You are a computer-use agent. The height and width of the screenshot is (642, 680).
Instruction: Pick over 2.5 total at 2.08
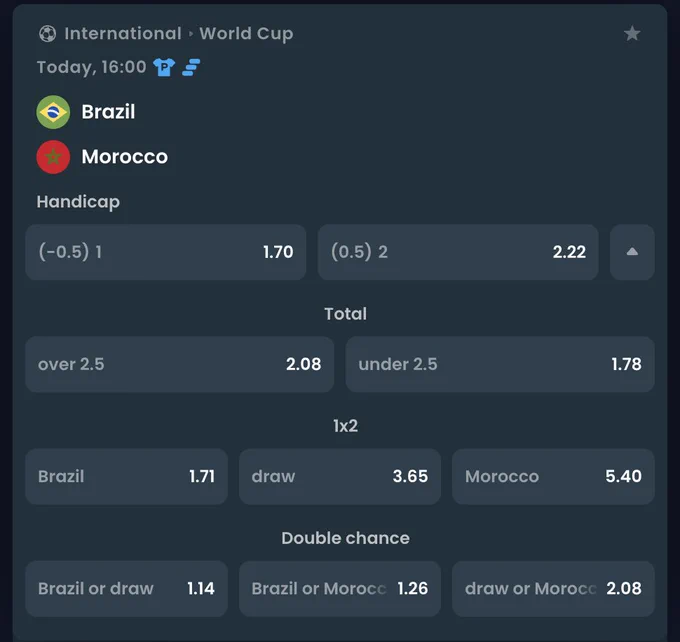tap(180, 364)
